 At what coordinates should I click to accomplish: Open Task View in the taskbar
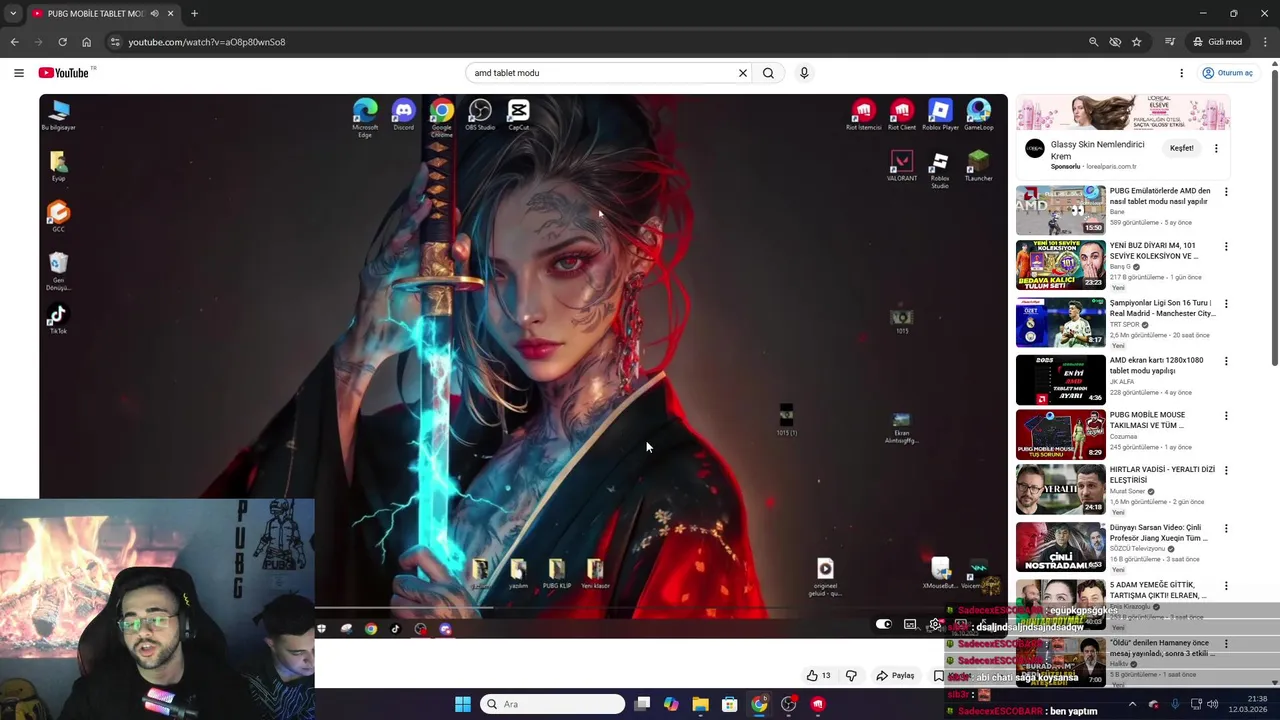(x=642, y=704)
